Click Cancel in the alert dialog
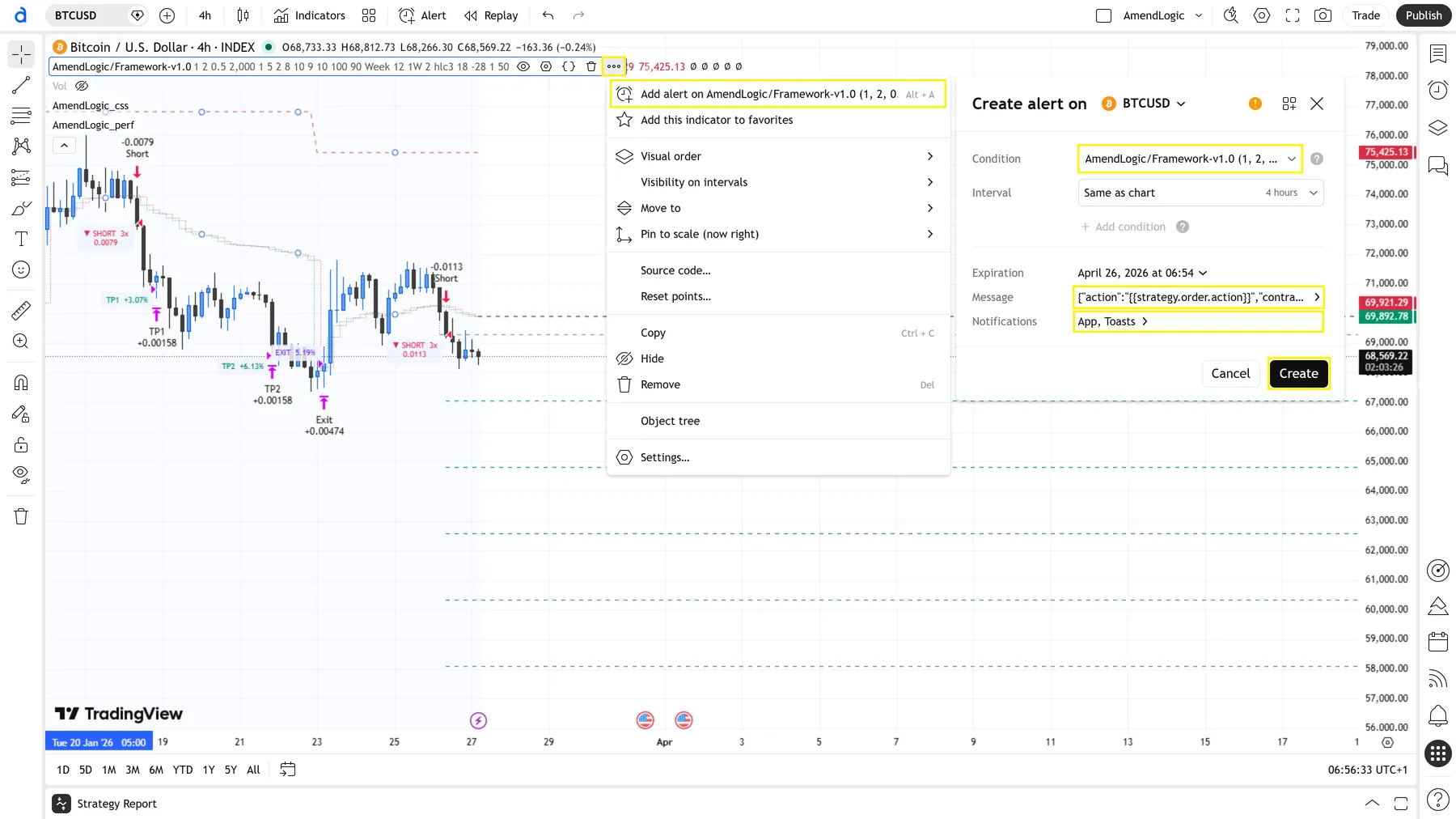 pyautogui.click(x=1230, y=373)
